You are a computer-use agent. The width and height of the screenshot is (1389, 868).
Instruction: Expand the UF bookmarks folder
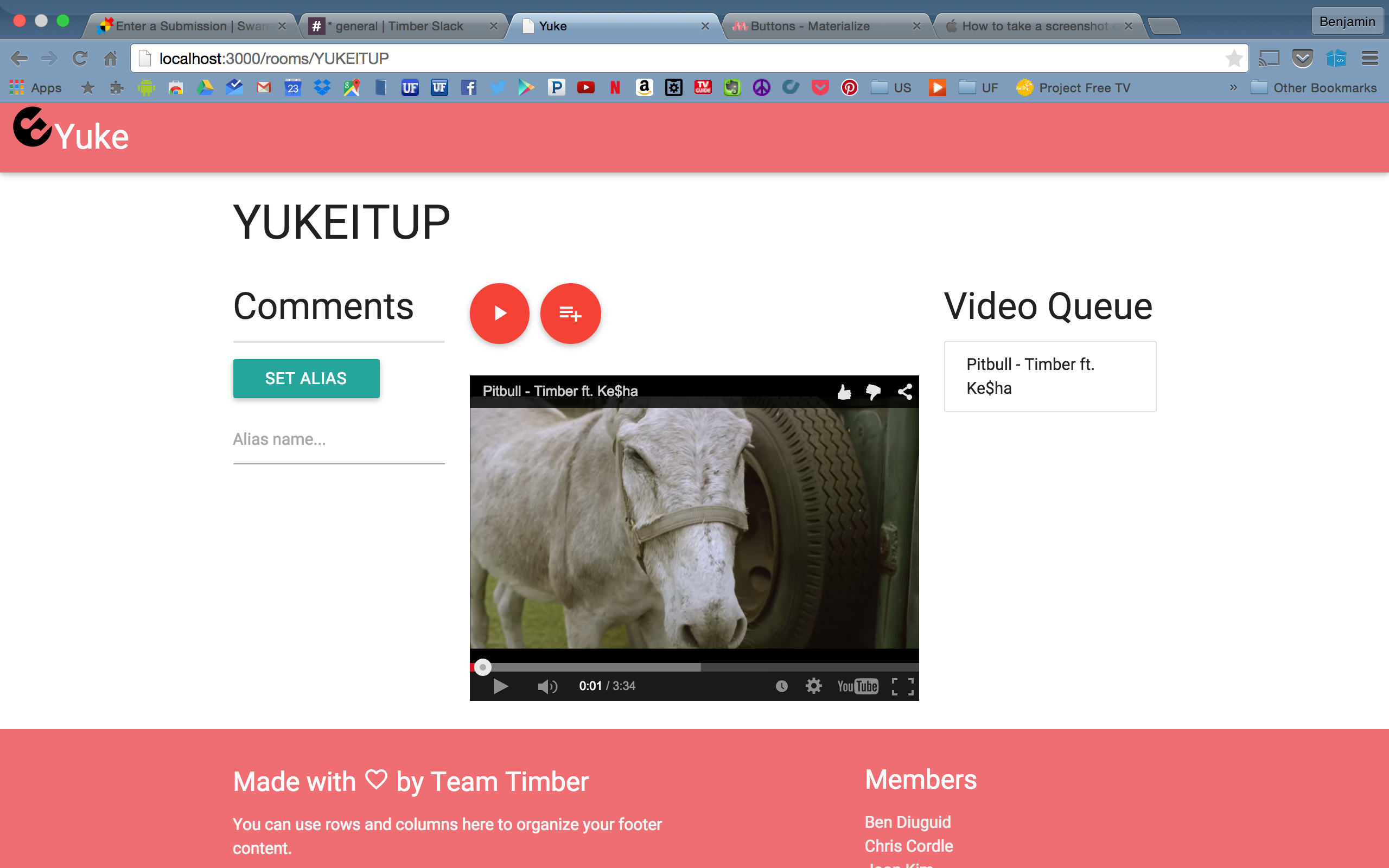[x=979, y=87]
